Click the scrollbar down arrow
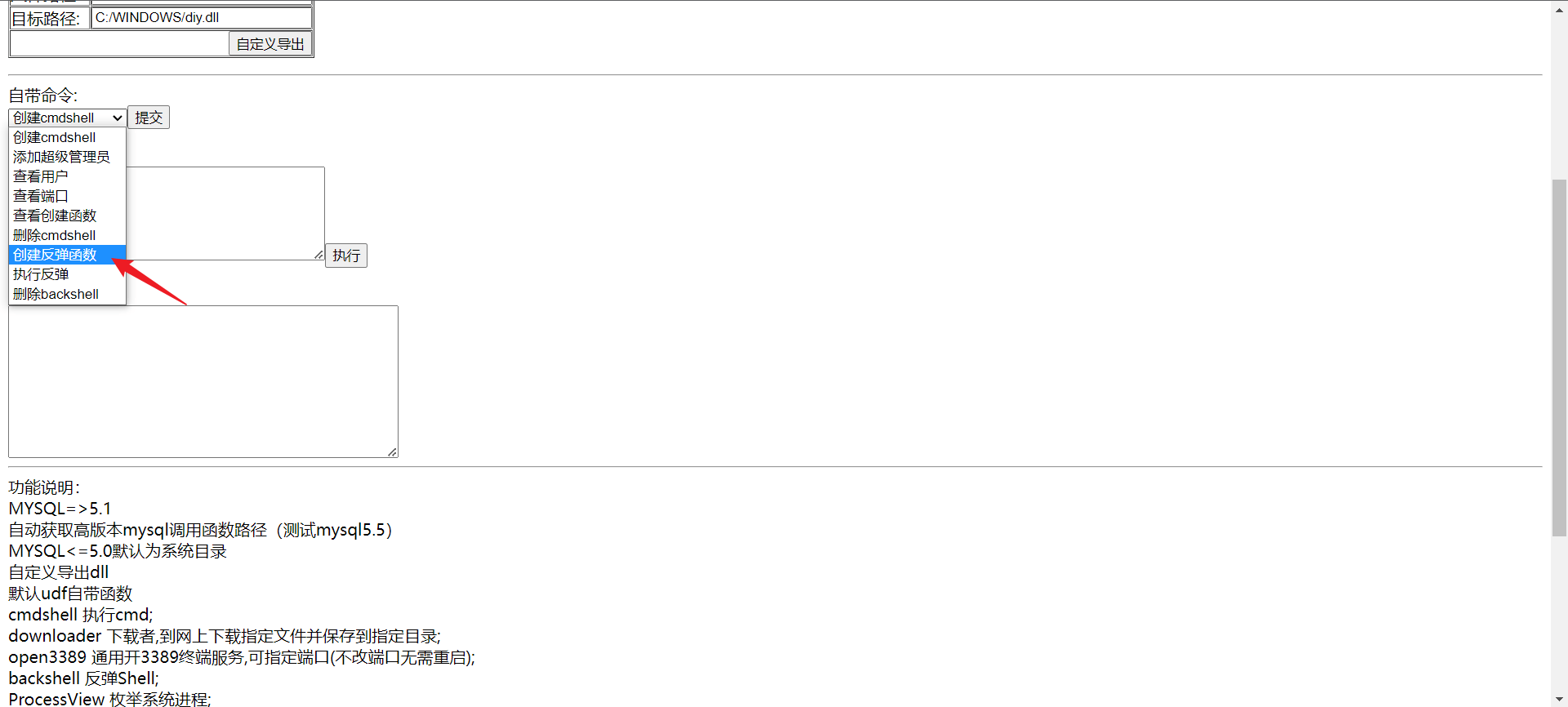 tap(1559, 700)
